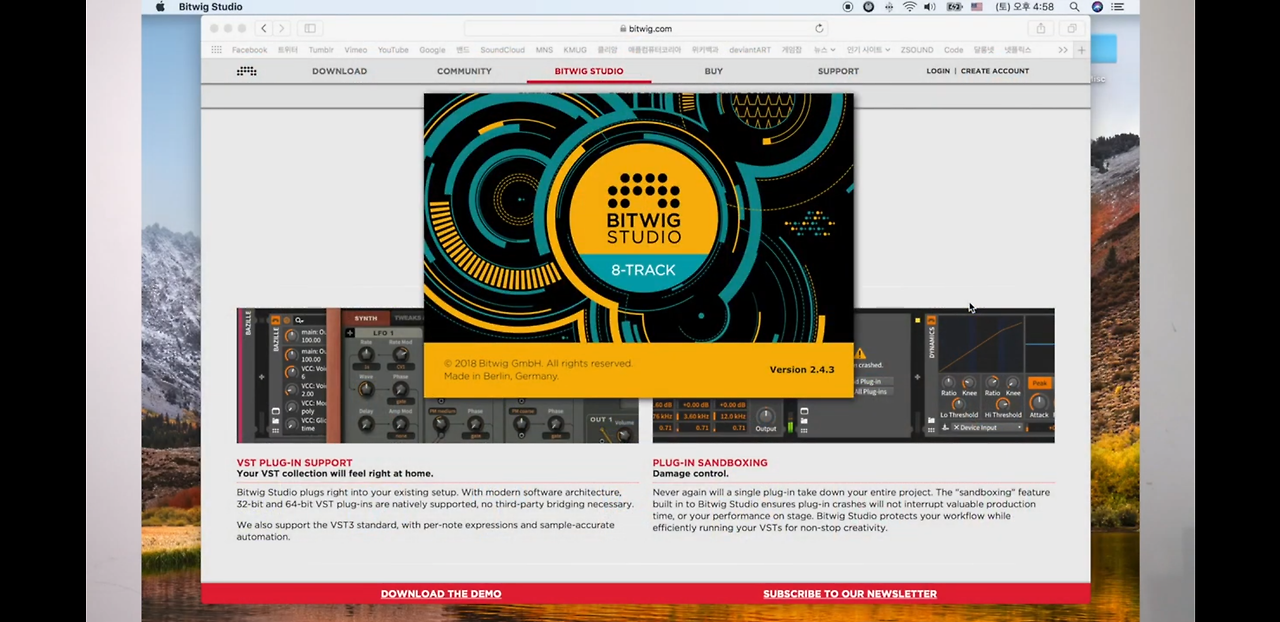Open the deviantART bookmark
The height and width of the screenshot is (622, 1280).
tap(752, 50)
